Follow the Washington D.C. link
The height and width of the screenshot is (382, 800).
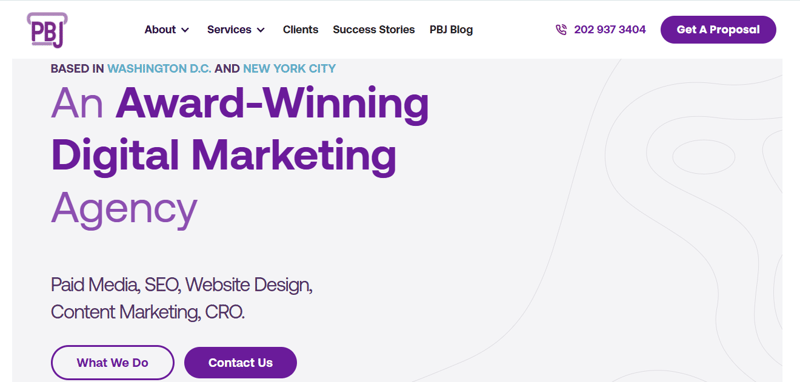(x=159, y=68)
